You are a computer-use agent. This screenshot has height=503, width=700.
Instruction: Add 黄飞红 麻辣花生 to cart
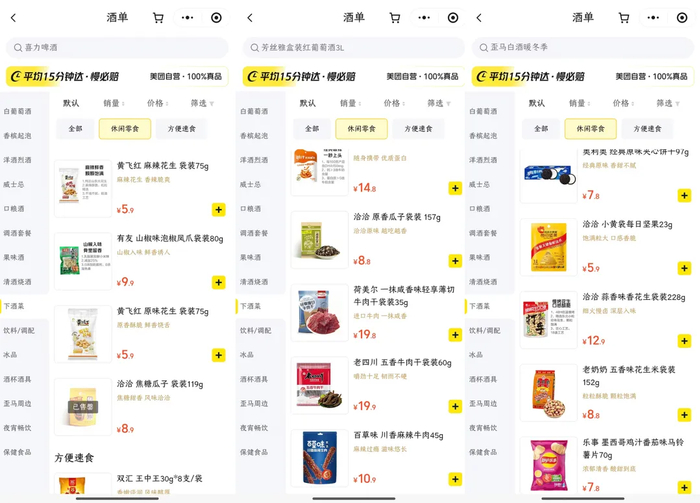click(218, 209)
